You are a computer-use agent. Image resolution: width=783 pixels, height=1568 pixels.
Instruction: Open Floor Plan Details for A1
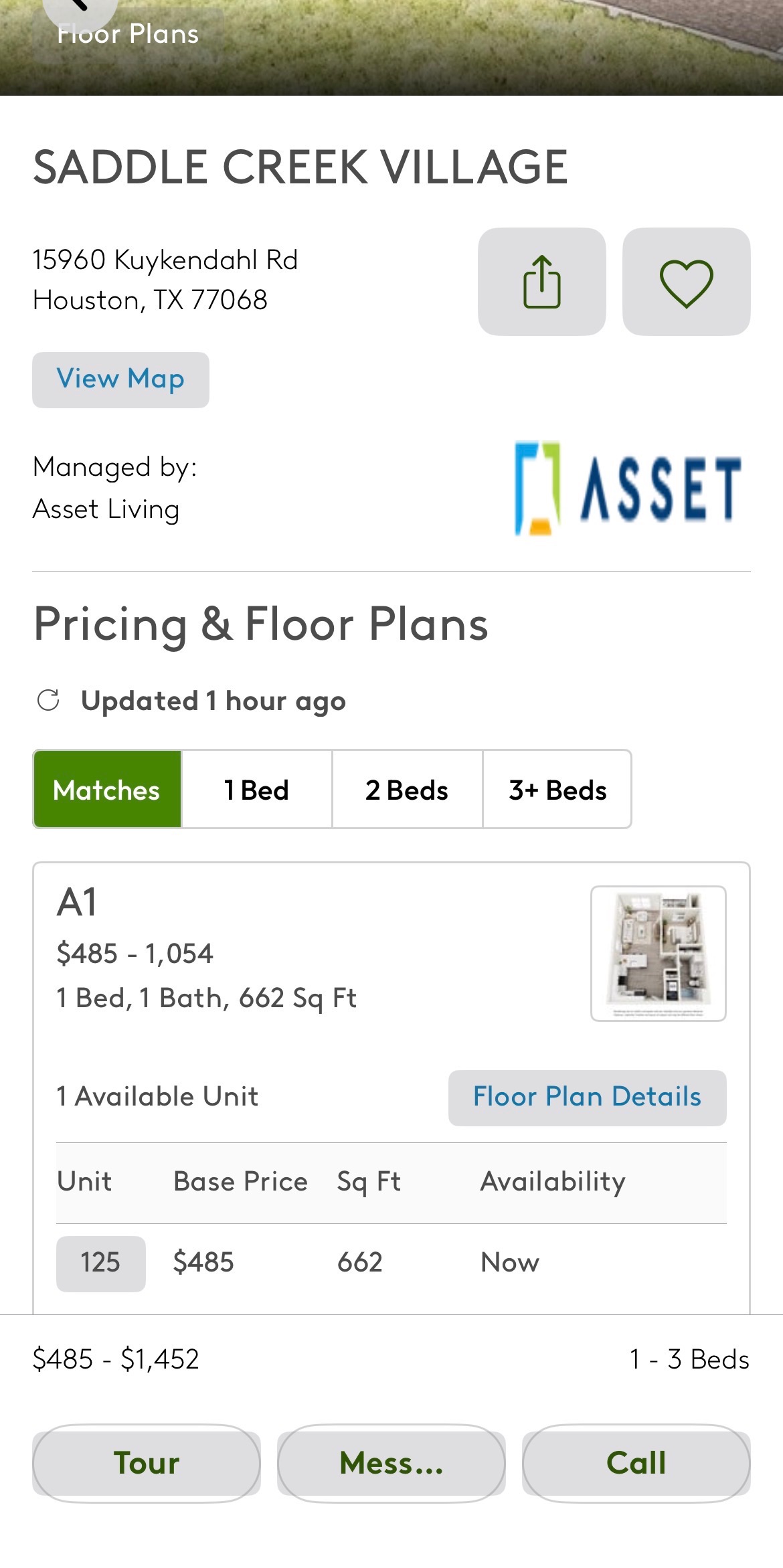point(587,1098)
